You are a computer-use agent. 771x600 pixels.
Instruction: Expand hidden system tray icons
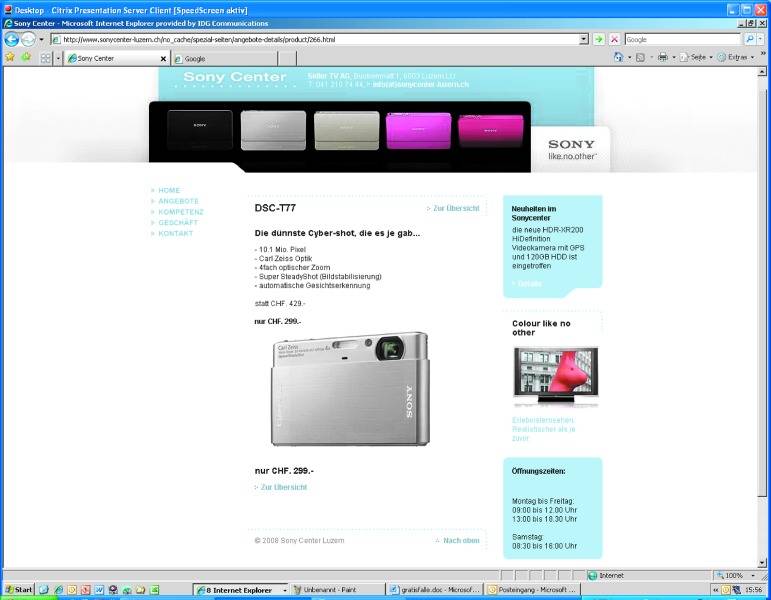pyautogui.click(x=715, y=590)
